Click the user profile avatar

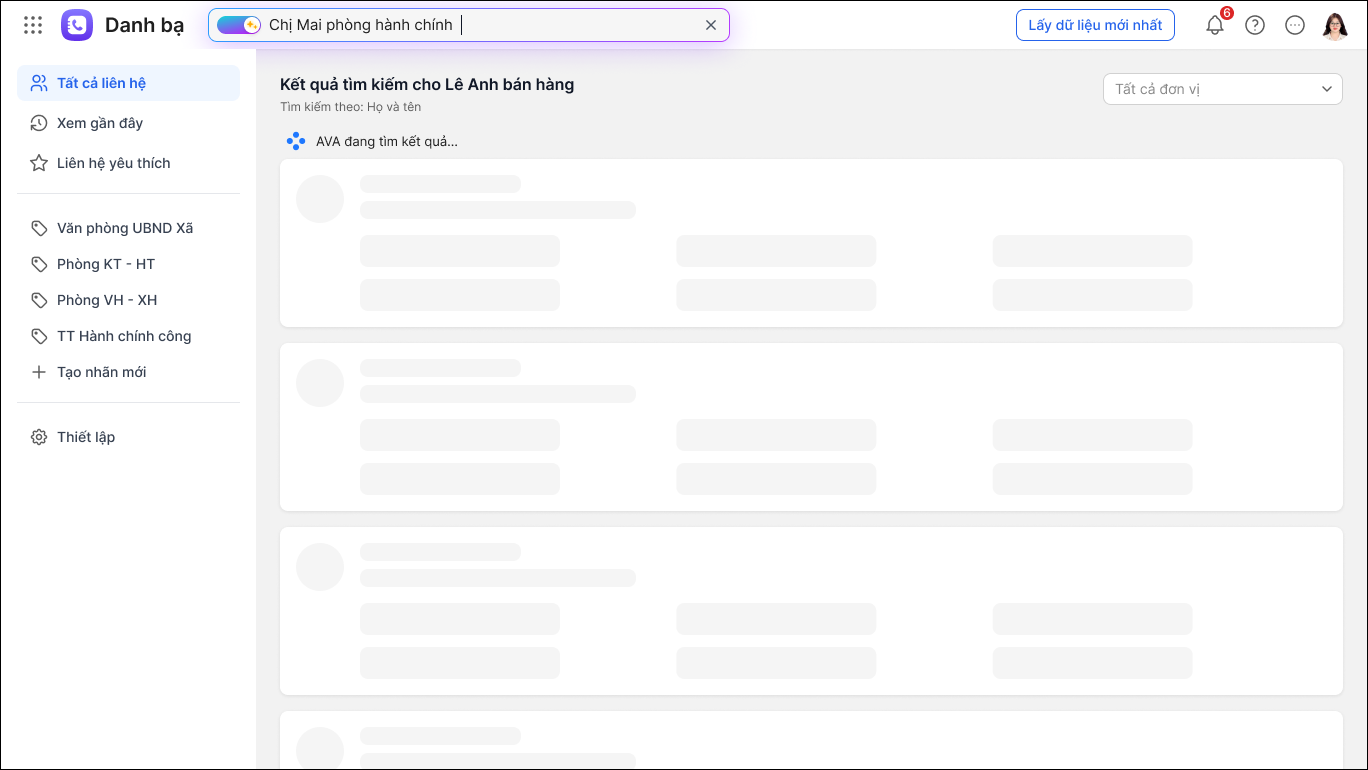coord(1335,25)
